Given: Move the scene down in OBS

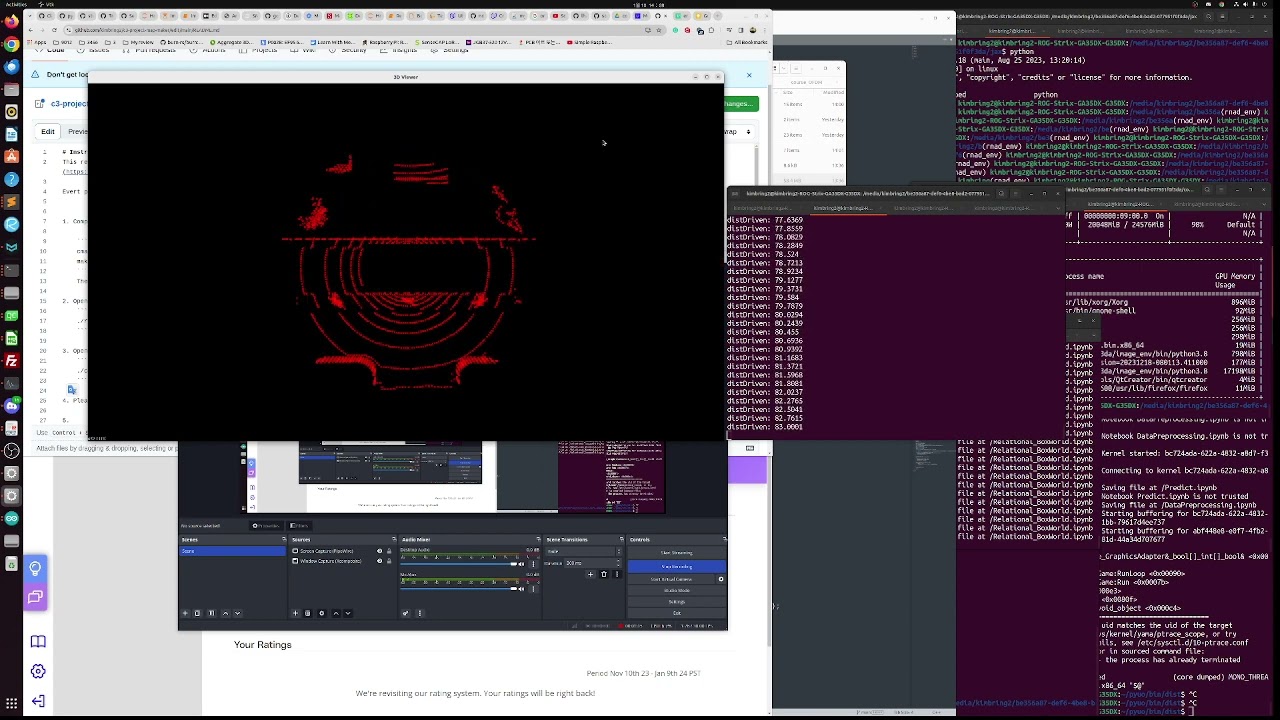Looking at the screenshot, I should pos(238,613).
